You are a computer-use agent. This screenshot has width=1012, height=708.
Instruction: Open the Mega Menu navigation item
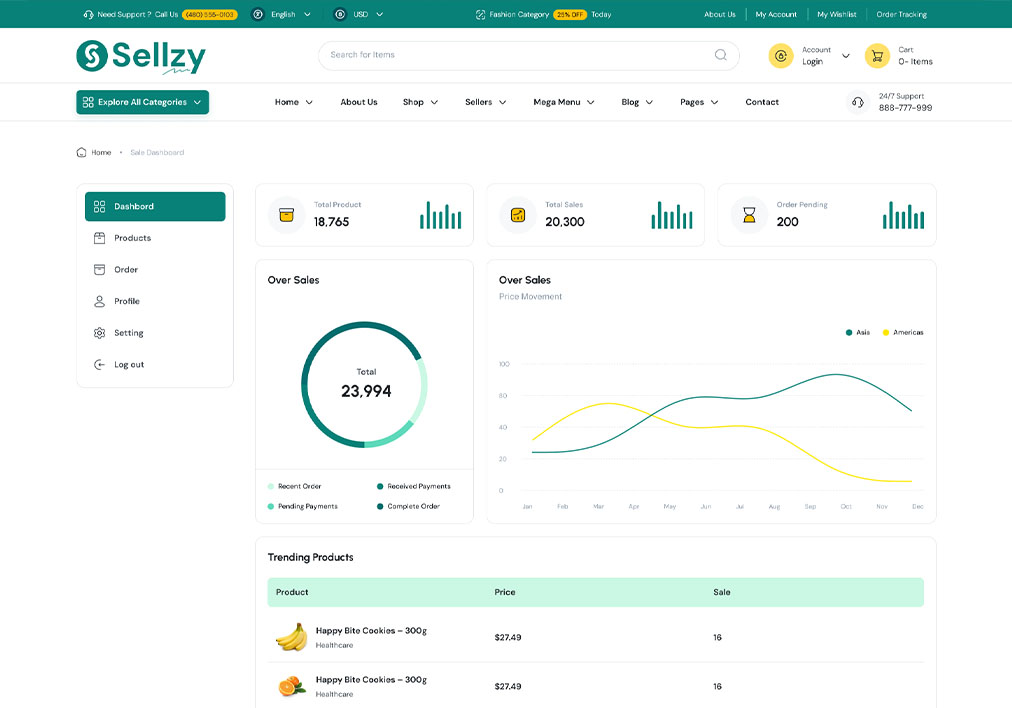[563, 102]
